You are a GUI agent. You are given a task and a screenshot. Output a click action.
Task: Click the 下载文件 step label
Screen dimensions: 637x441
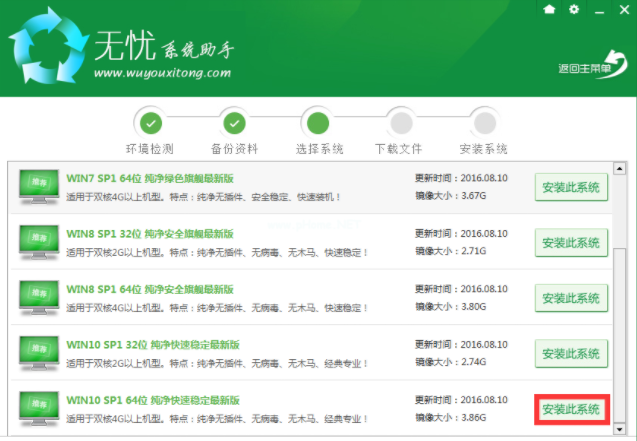pos(399,149)
